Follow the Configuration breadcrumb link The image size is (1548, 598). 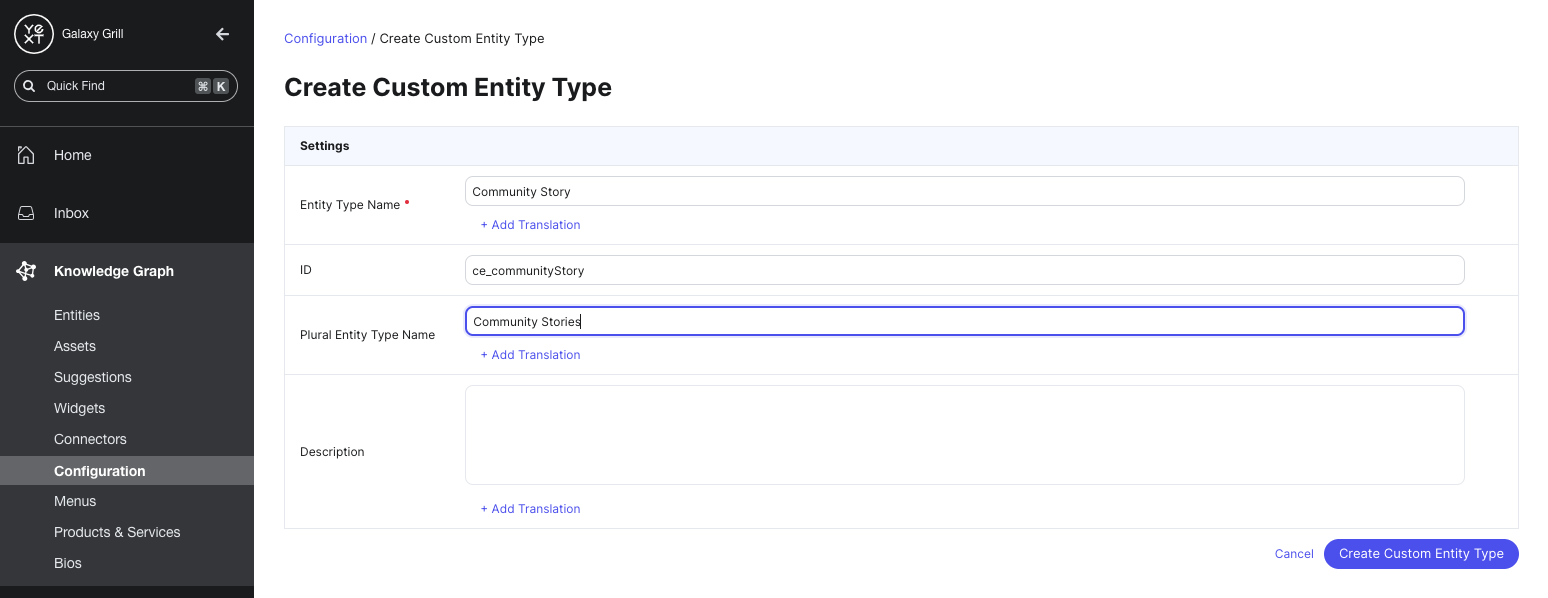point(325,38)
